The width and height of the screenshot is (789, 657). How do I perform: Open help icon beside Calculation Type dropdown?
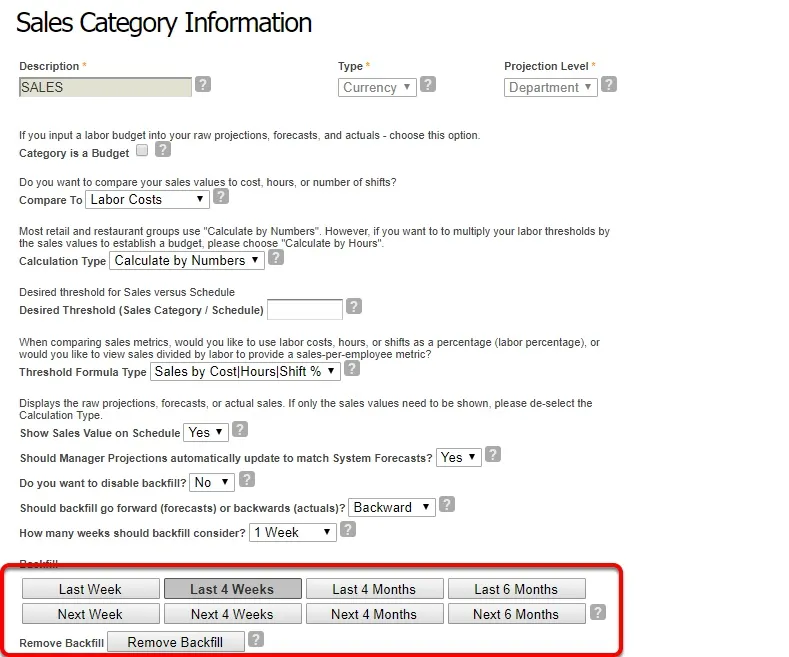[x=276, y=258]
